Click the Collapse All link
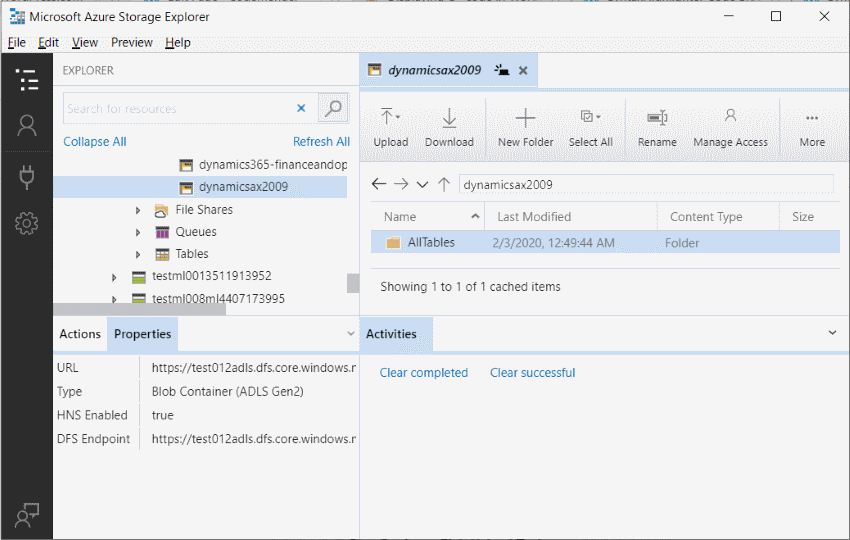The width and height of the screenshot is (850, 540). click(x=95, y=142)
